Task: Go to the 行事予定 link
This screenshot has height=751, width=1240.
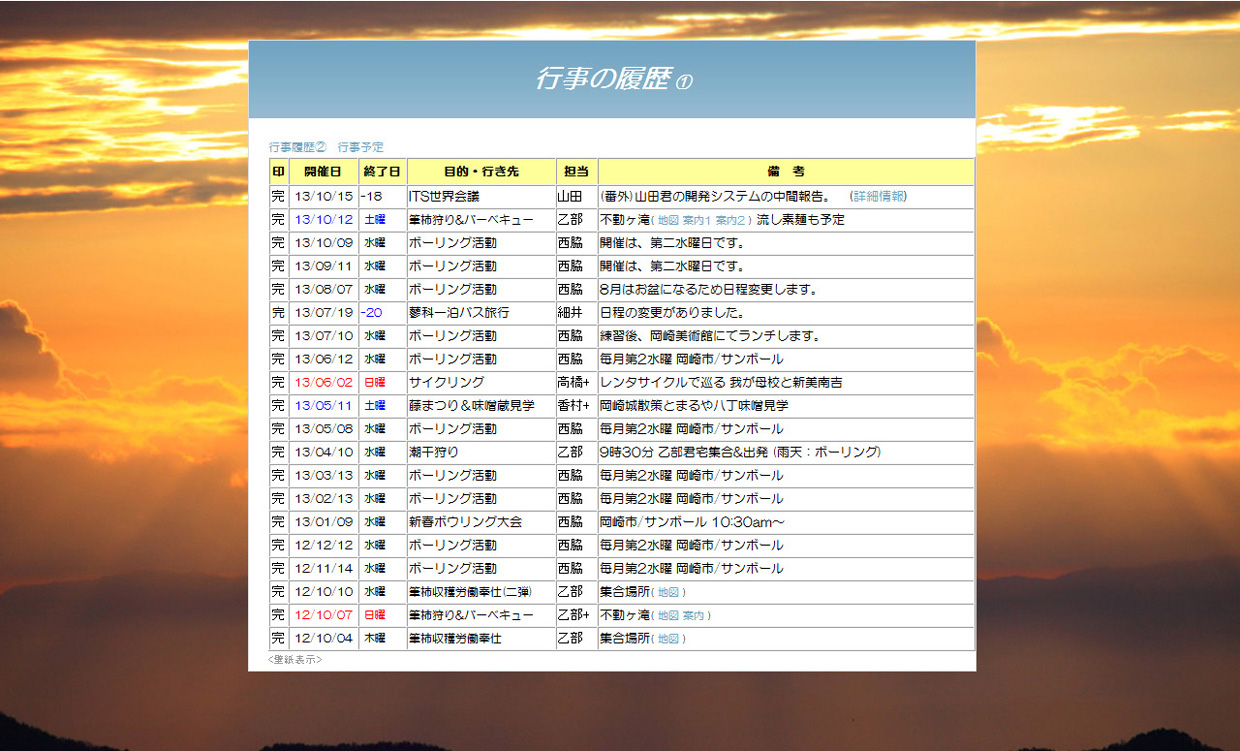Action: [360, 147]
